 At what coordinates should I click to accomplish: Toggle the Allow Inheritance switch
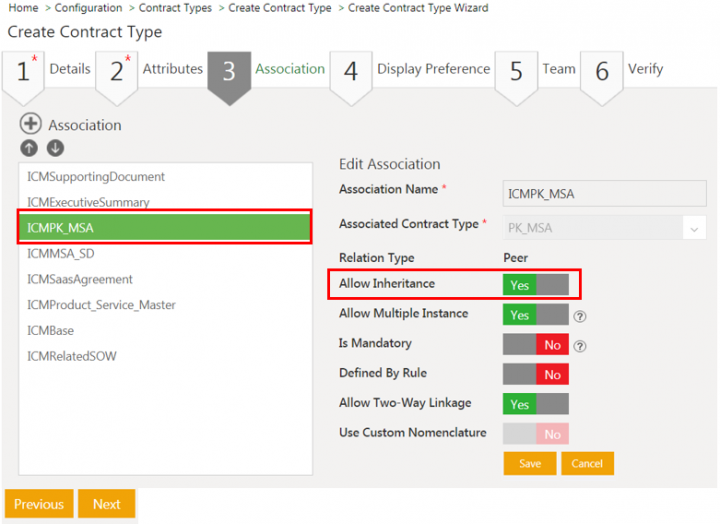pyautogui.click(x=535, y=284)
